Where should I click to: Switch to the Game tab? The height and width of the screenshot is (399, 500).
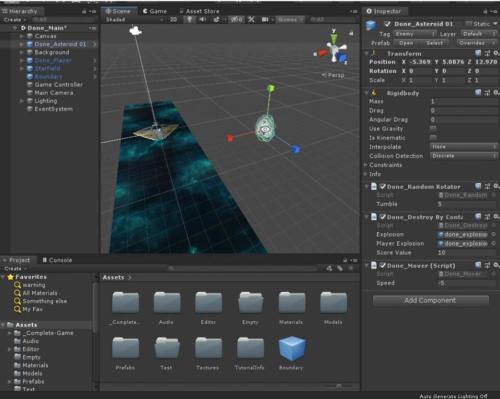pos(155,11)
